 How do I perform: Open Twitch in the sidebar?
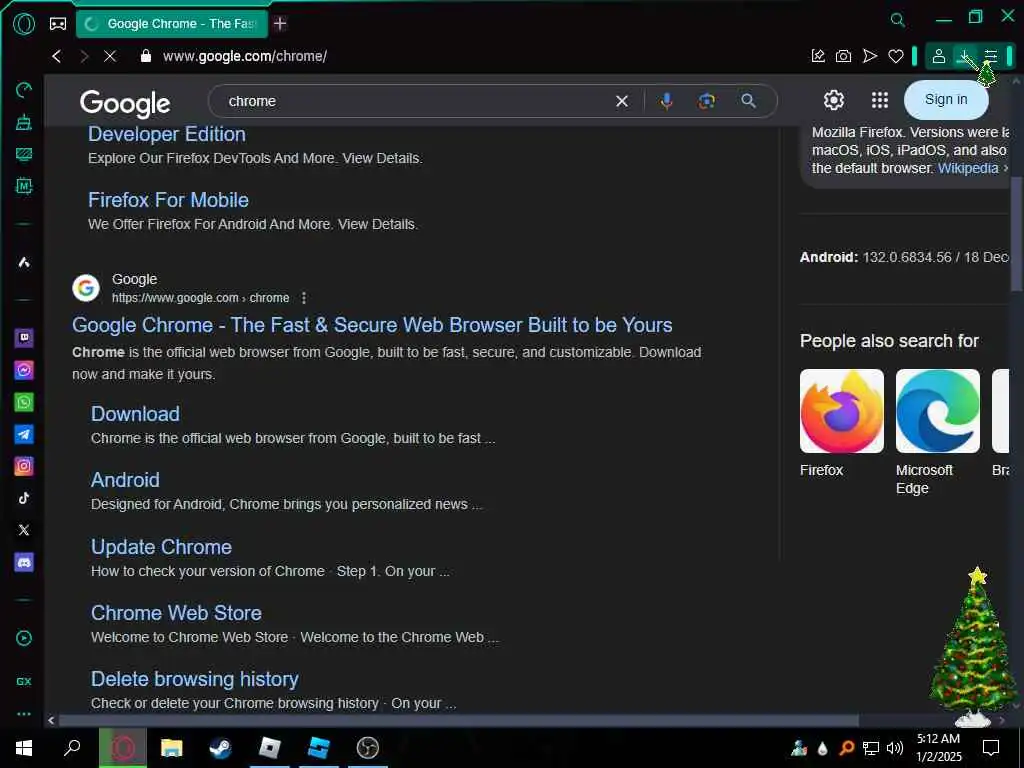pos(24,338)
